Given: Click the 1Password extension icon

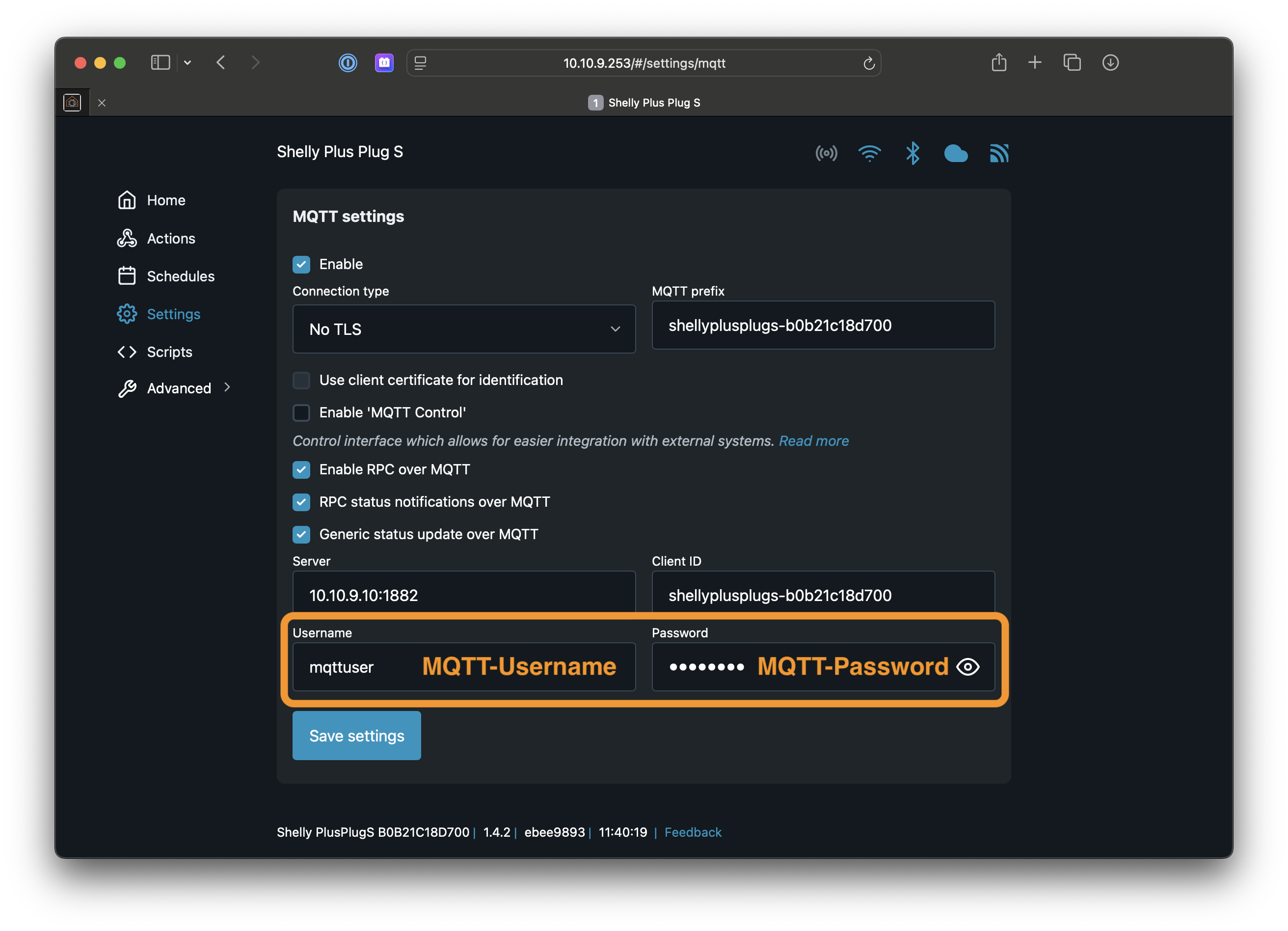Looking at the screenshot, I should point(348,62).
